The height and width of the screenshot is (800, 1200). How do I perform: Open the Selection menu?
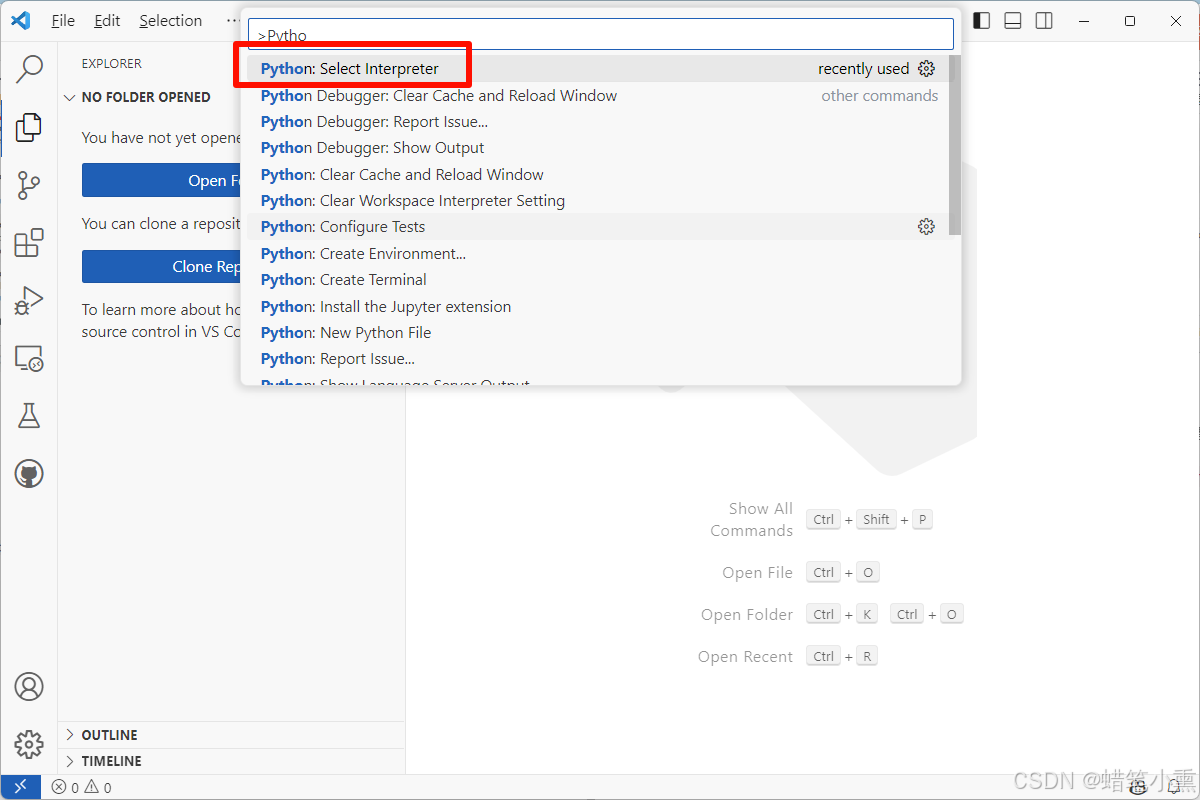[x=171, y=20]
